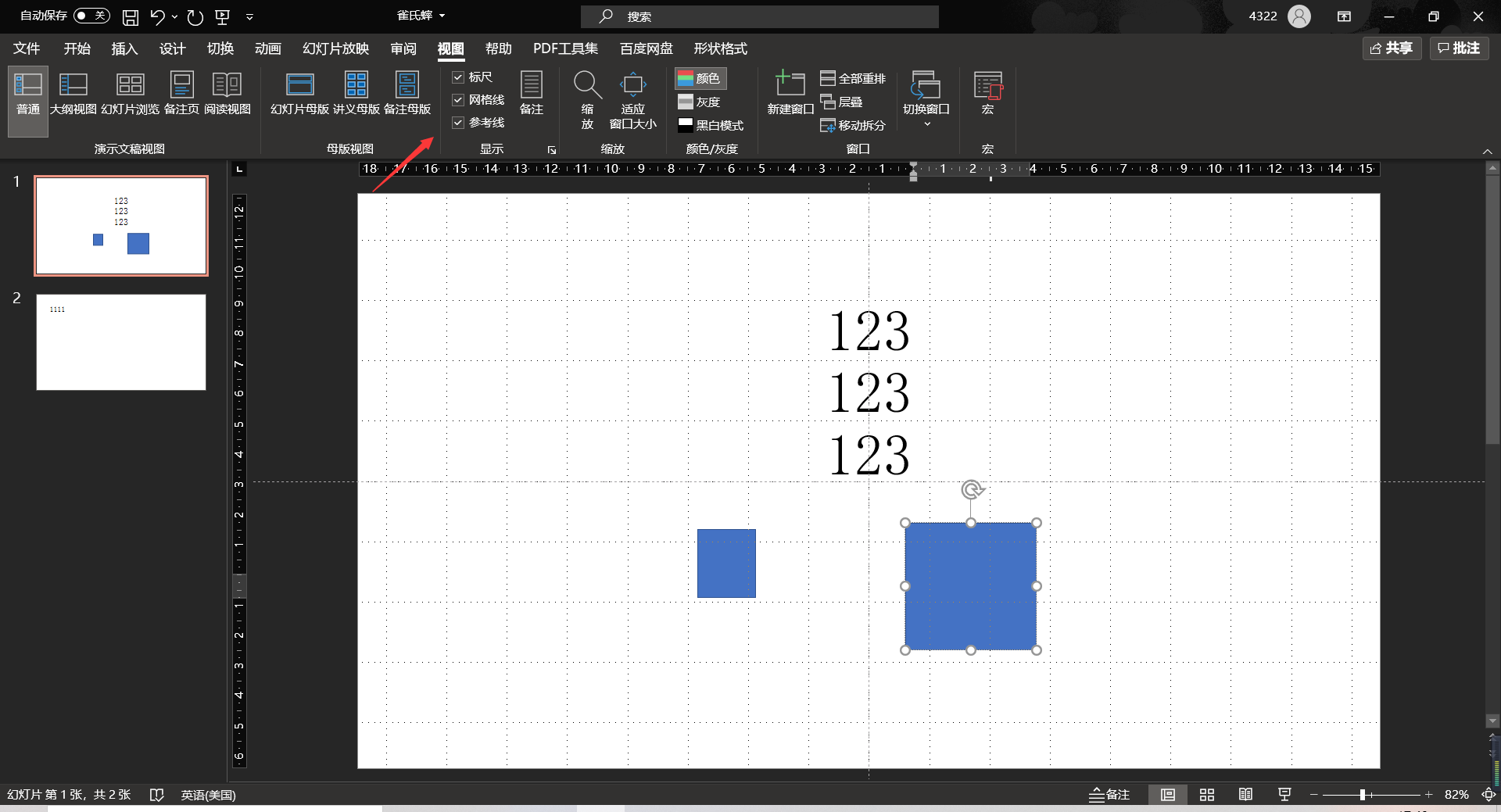Open Slide Master (幻灯片母版)
This screenshot has width=1501, height=812.
[x=299, y=95]
